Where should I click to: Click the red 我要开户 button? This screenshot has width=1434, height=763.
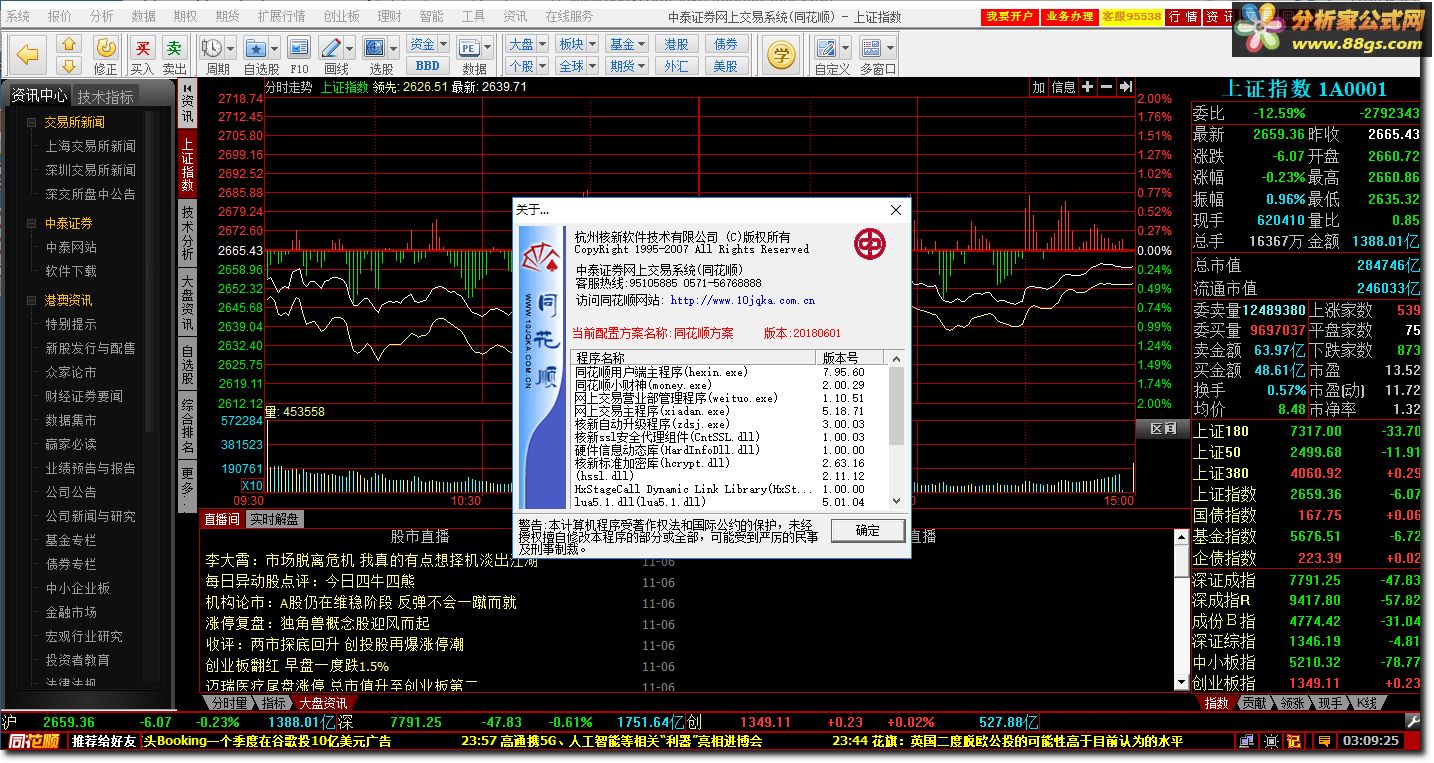pyautogui.click(x=1009, y=17)
